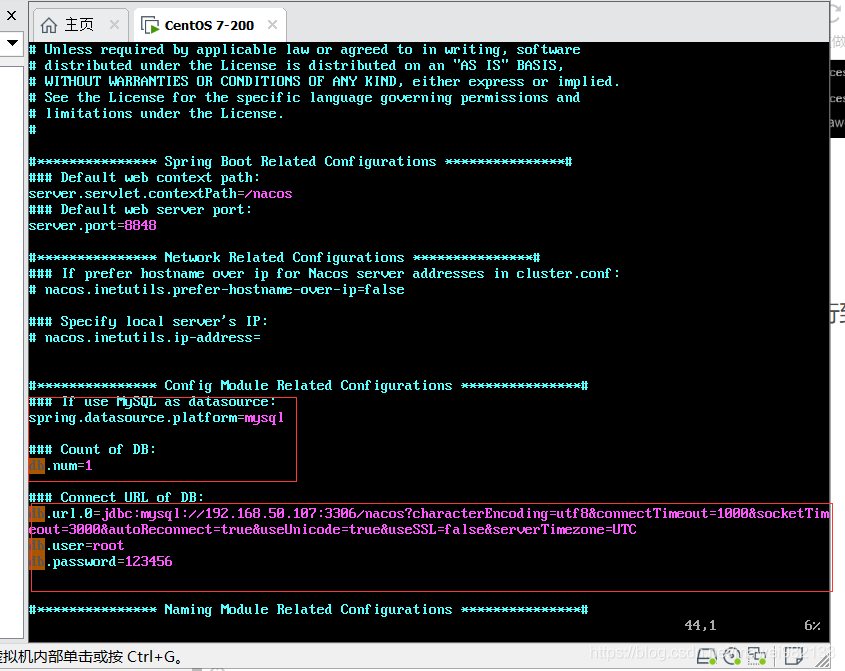The image size is (845, 671).
Task: Close the CentOS 7-200 tab
Action: [x=273, y=24]
